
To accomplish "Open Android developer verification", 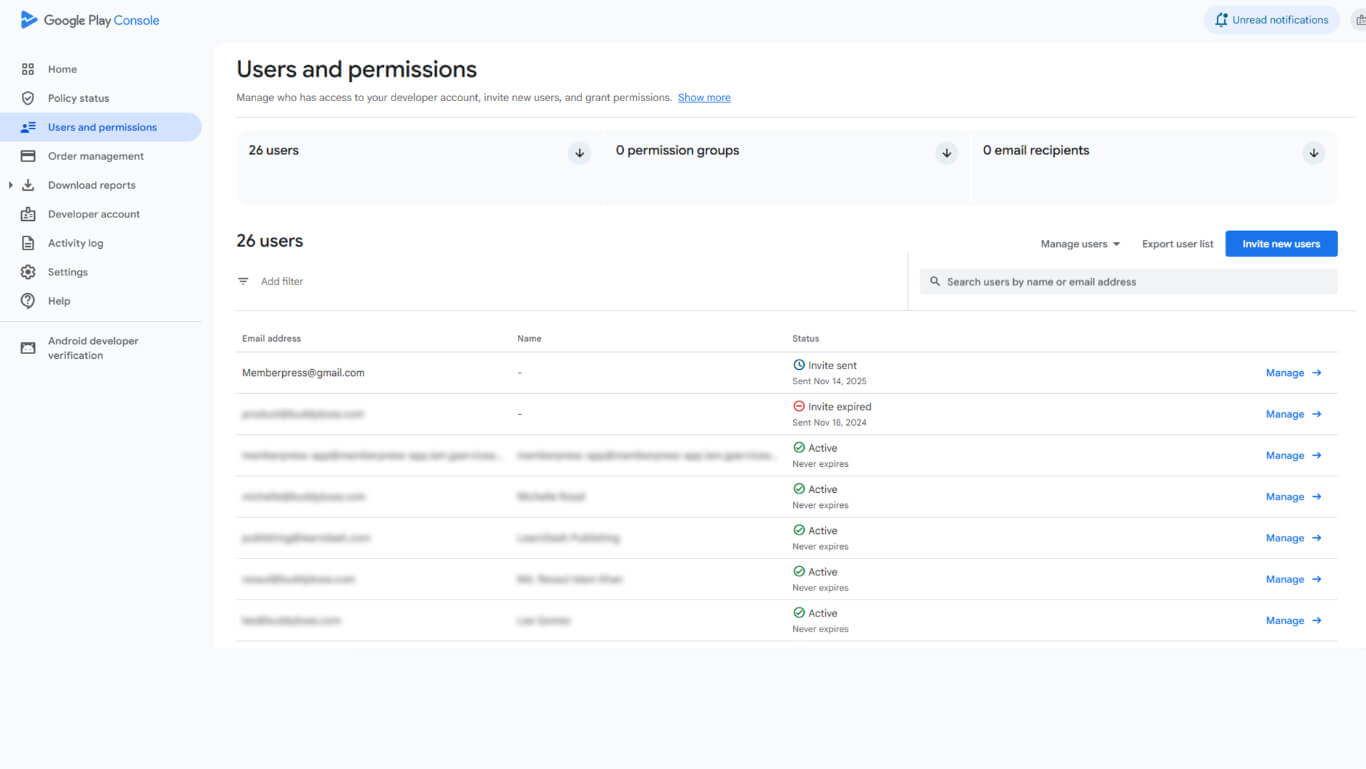I will tap(93, 347).
